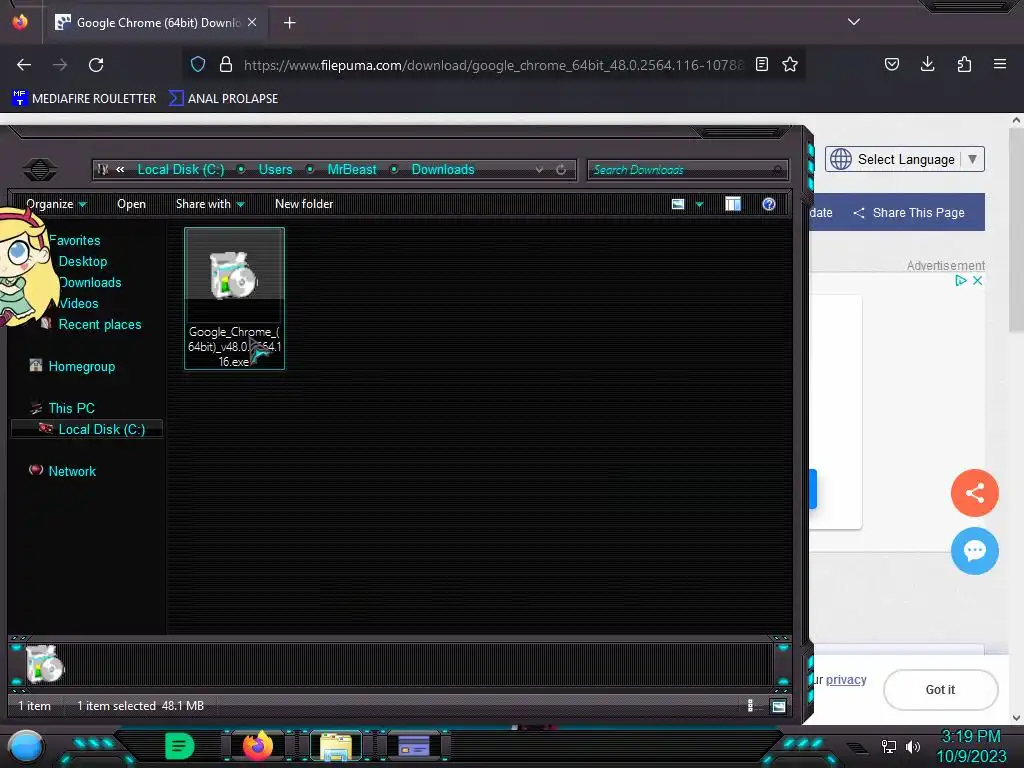
Task: Open Desktop in Favorites
Action: point(82,261)
